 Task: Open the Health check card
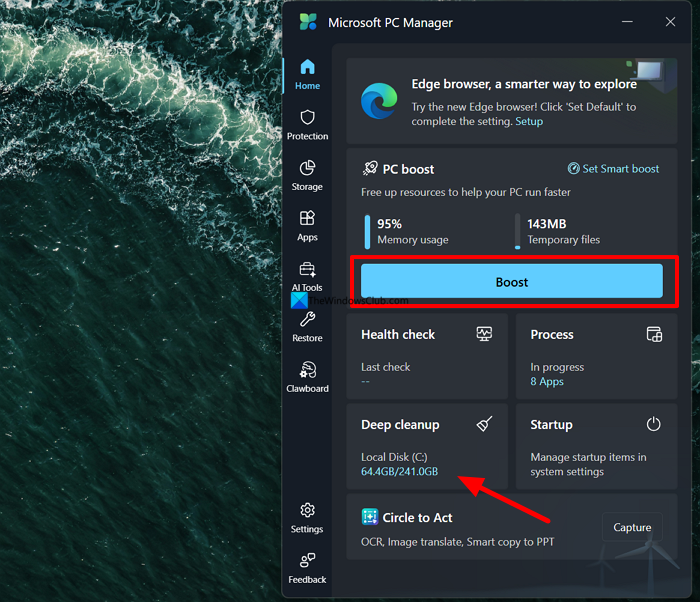[x=427, y=356]
